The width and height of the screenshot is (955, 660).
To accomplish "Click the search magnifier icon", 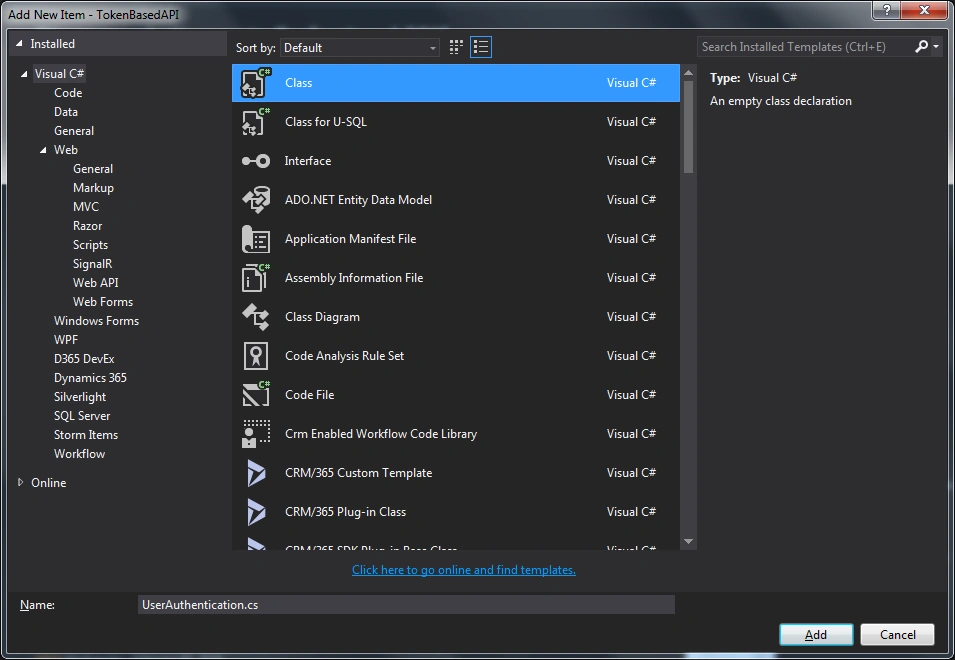I will pyautogui.click(x=922, y=46).
